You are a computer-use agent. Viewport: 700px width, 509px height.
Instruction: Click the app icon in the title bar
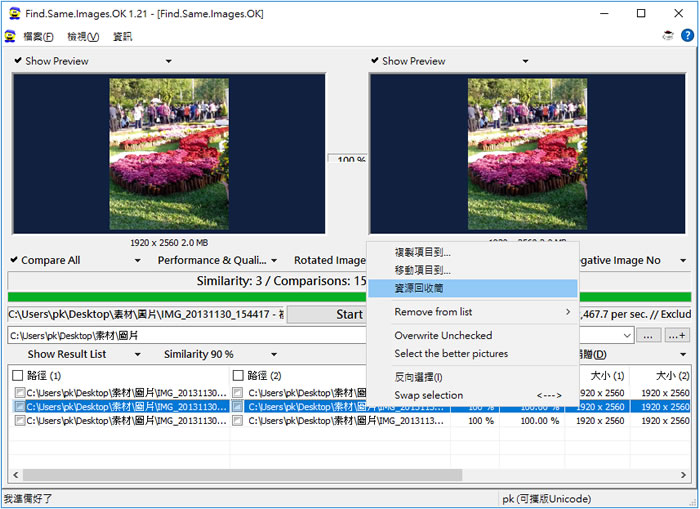tap(13, 13)
